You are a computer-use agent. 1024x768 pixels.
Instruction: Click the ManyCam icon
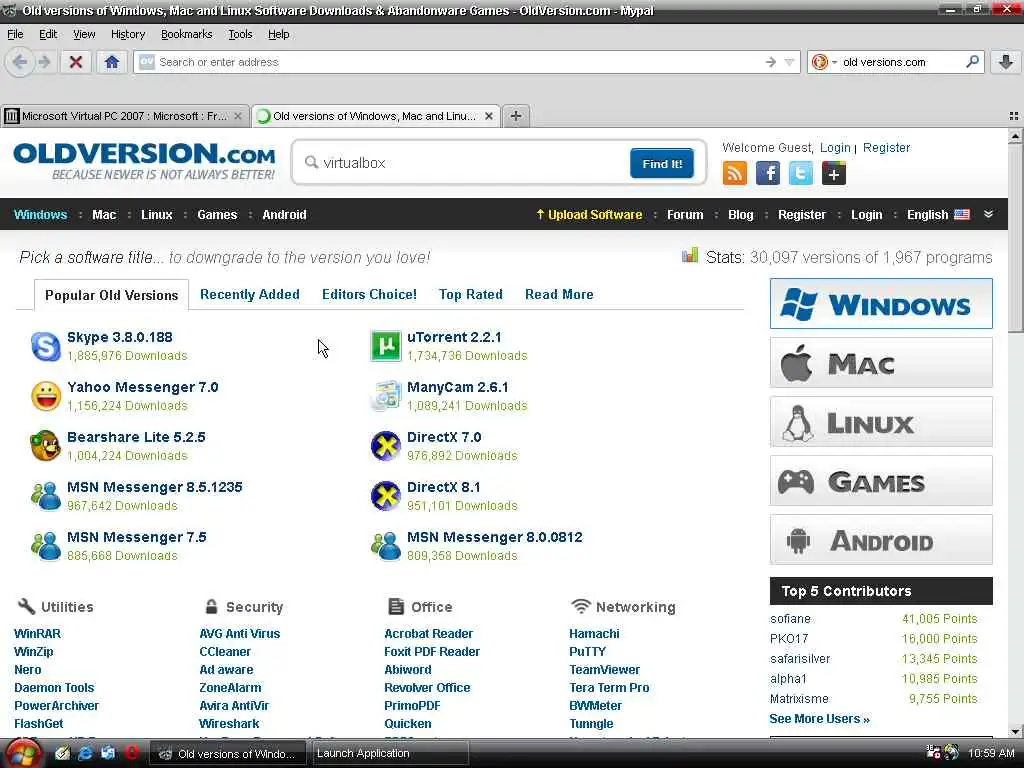386,396
